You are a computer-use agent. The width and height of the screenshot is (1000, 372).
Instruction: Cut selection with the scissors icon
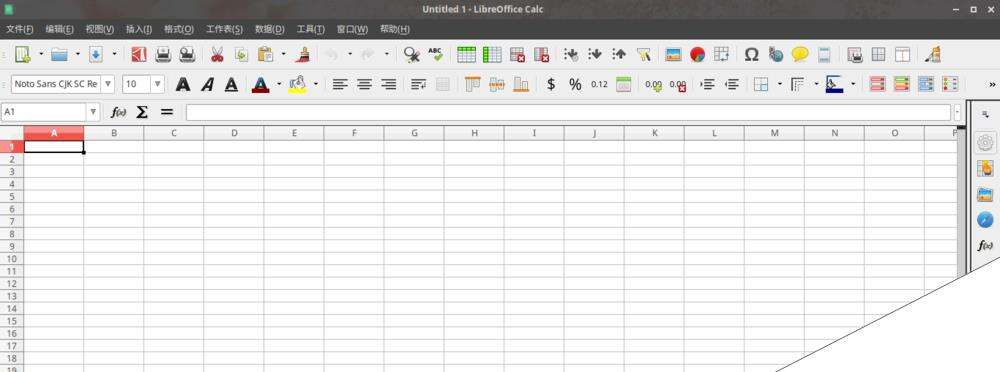point(217,55)
